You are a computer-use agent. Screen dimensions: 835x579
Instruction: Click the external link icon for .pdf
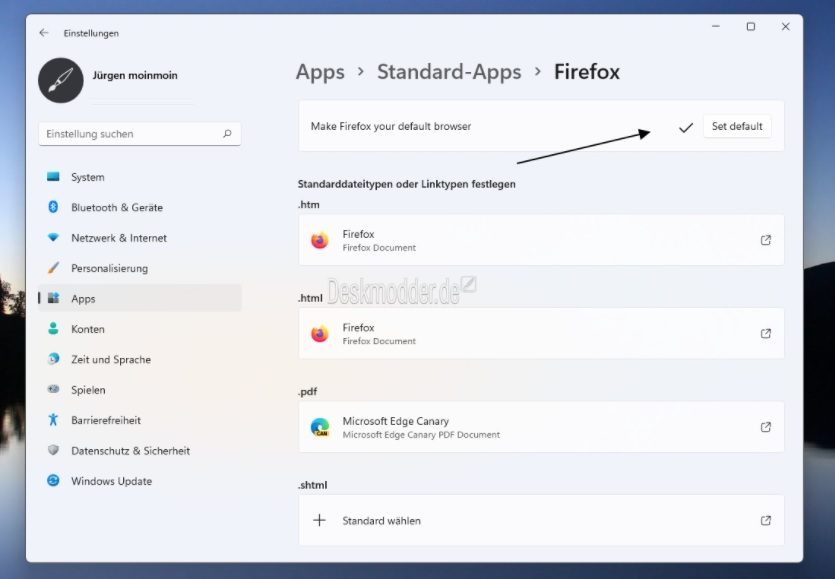pos(766,427)
